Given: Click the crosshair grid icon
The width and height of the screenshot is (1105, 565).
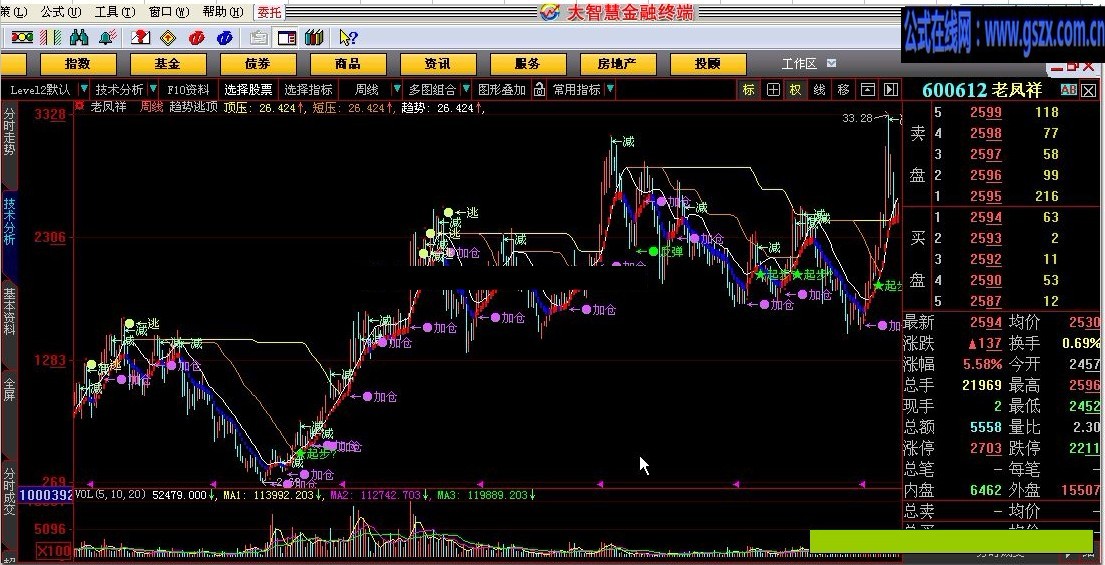Looking at the screenshot, I should pyautogui.click(x=773, y=89).
